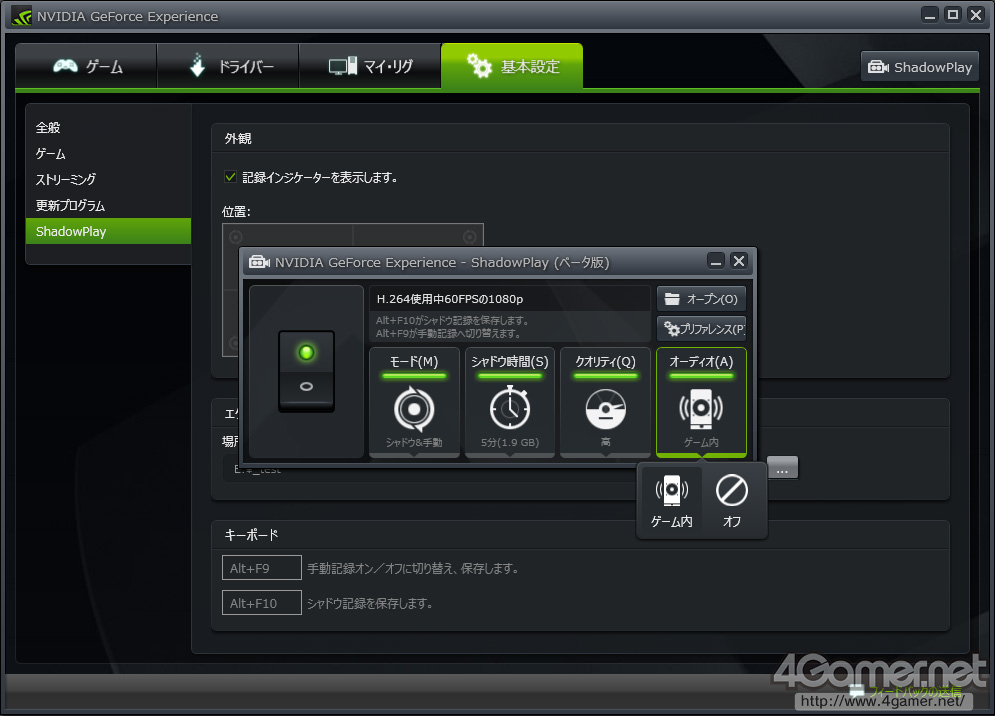Click the ShadowPlay button at top right
Viewport: 995px width, 716px height.
919,67
